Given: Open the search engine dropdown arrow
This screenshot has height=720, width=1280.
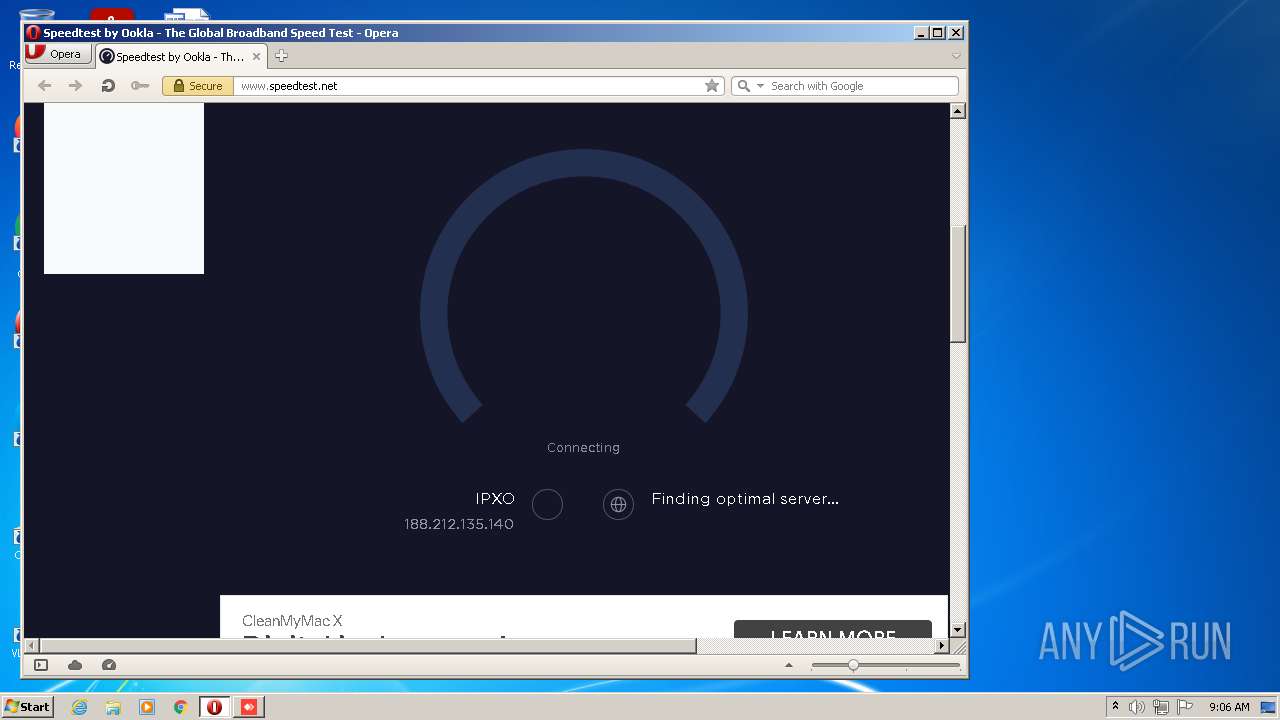Looking at the screenshot, I should (x=760, y=86).
